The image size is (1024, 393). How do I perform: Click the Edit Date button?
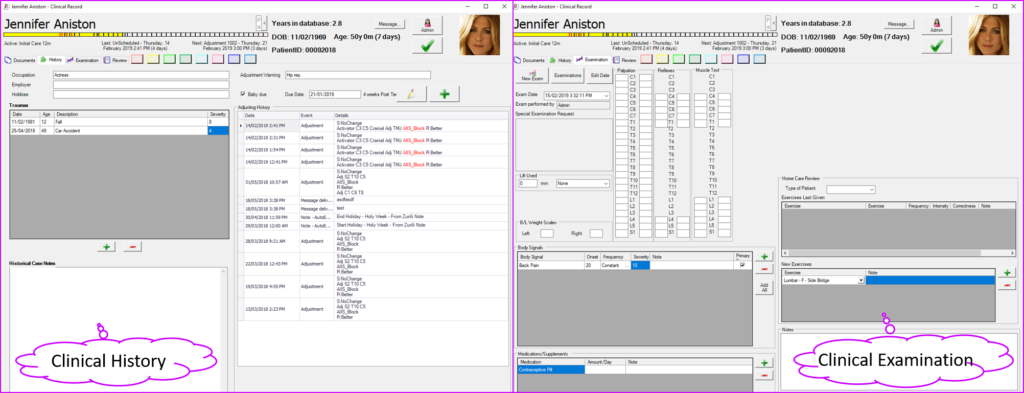599,75
